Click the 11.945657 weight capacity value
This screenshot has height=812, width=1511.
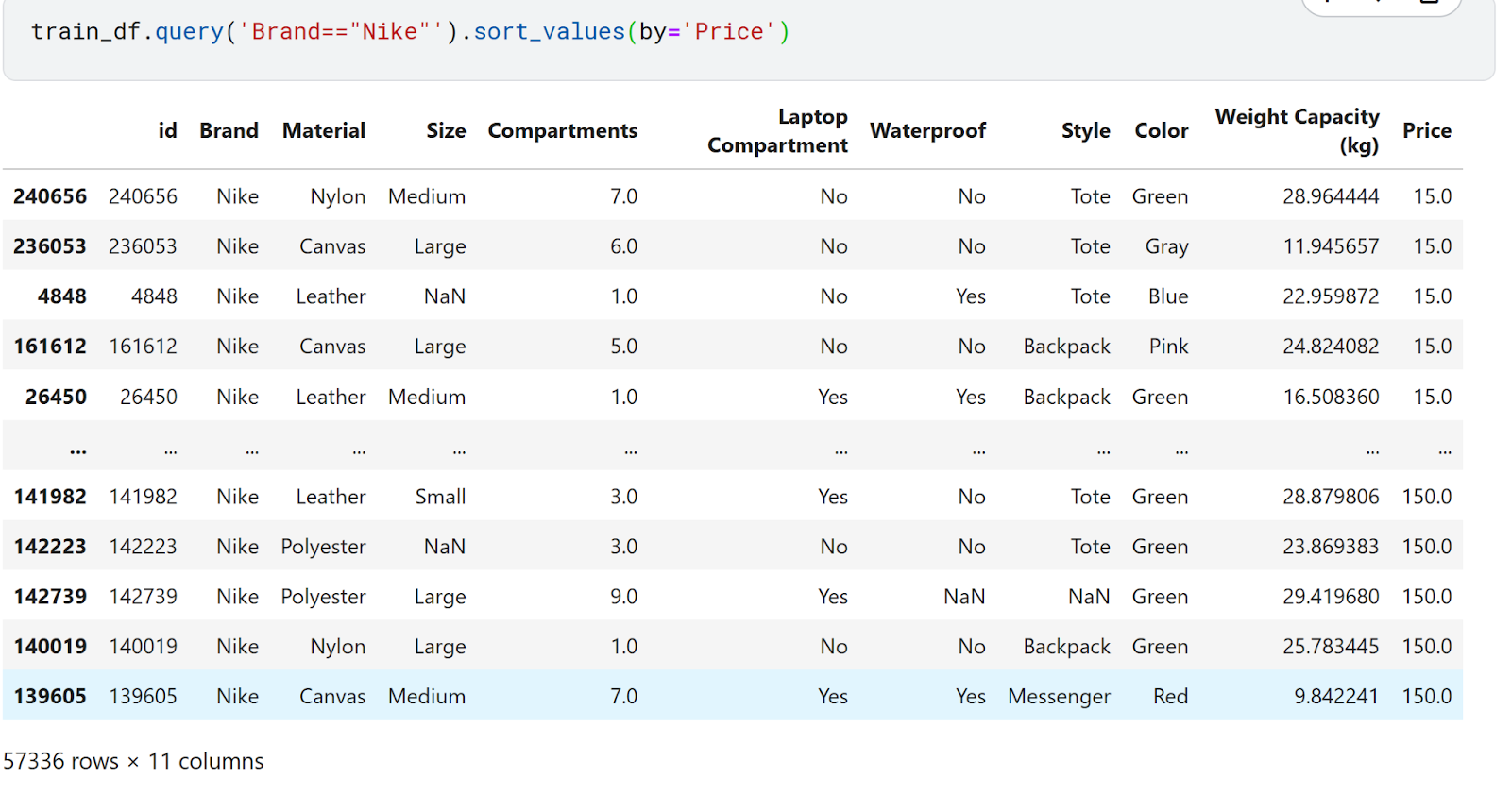coord(1330,246)
